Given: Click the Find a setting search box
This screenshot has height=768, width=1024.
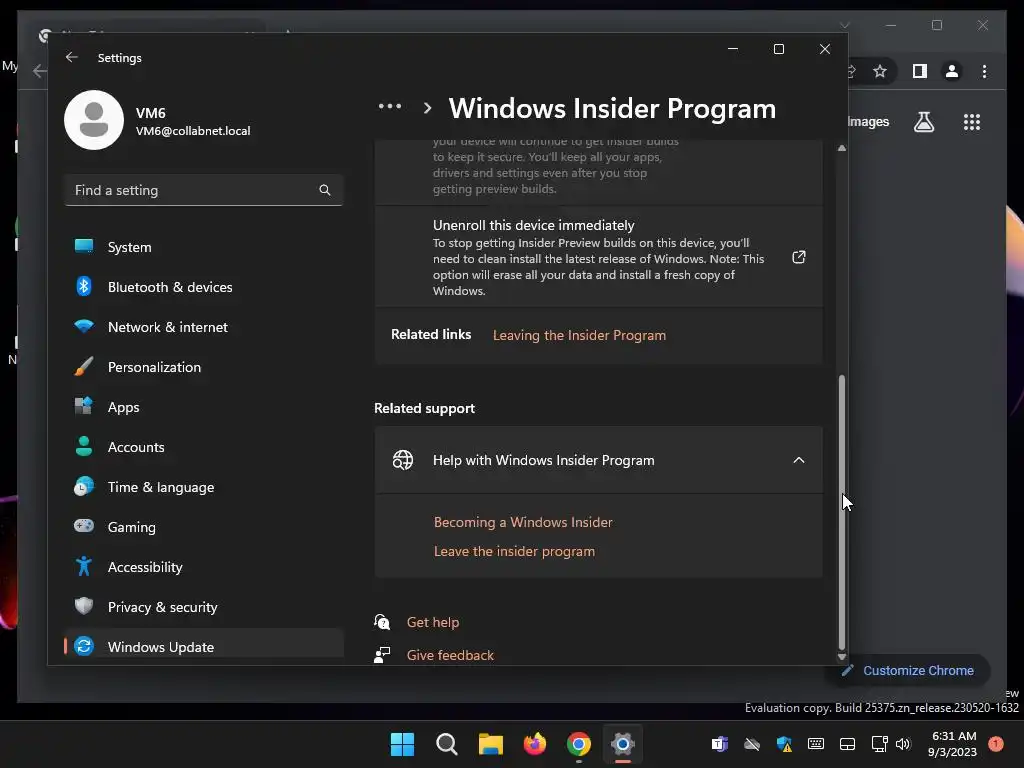Looking at the screenshot, I should tap(204, 190).
